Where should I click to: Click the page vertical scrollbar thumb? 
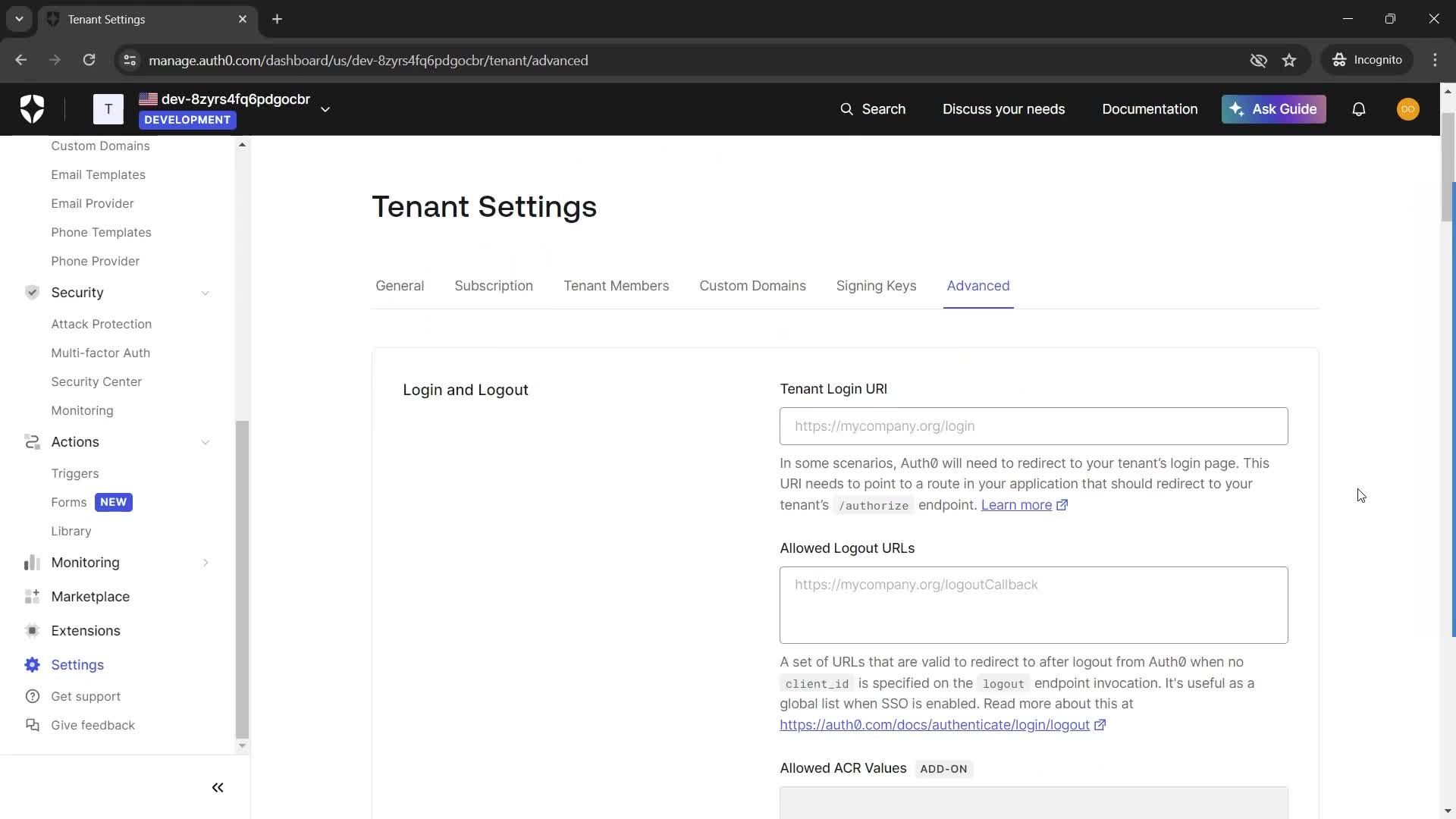(1447, 167)
